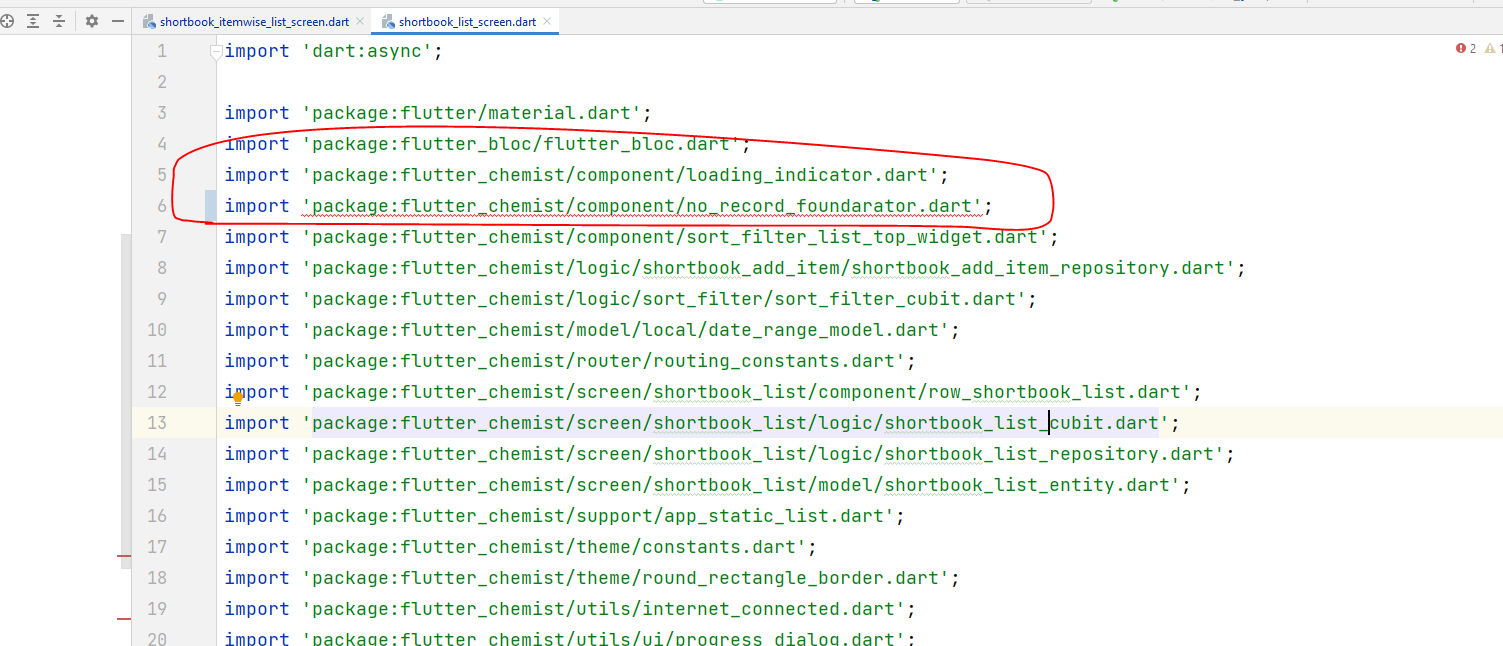This screenshot has height=646, width=1503.
Task: Close the shortbook_list_screen.dart tab
Action: (546, 19)
